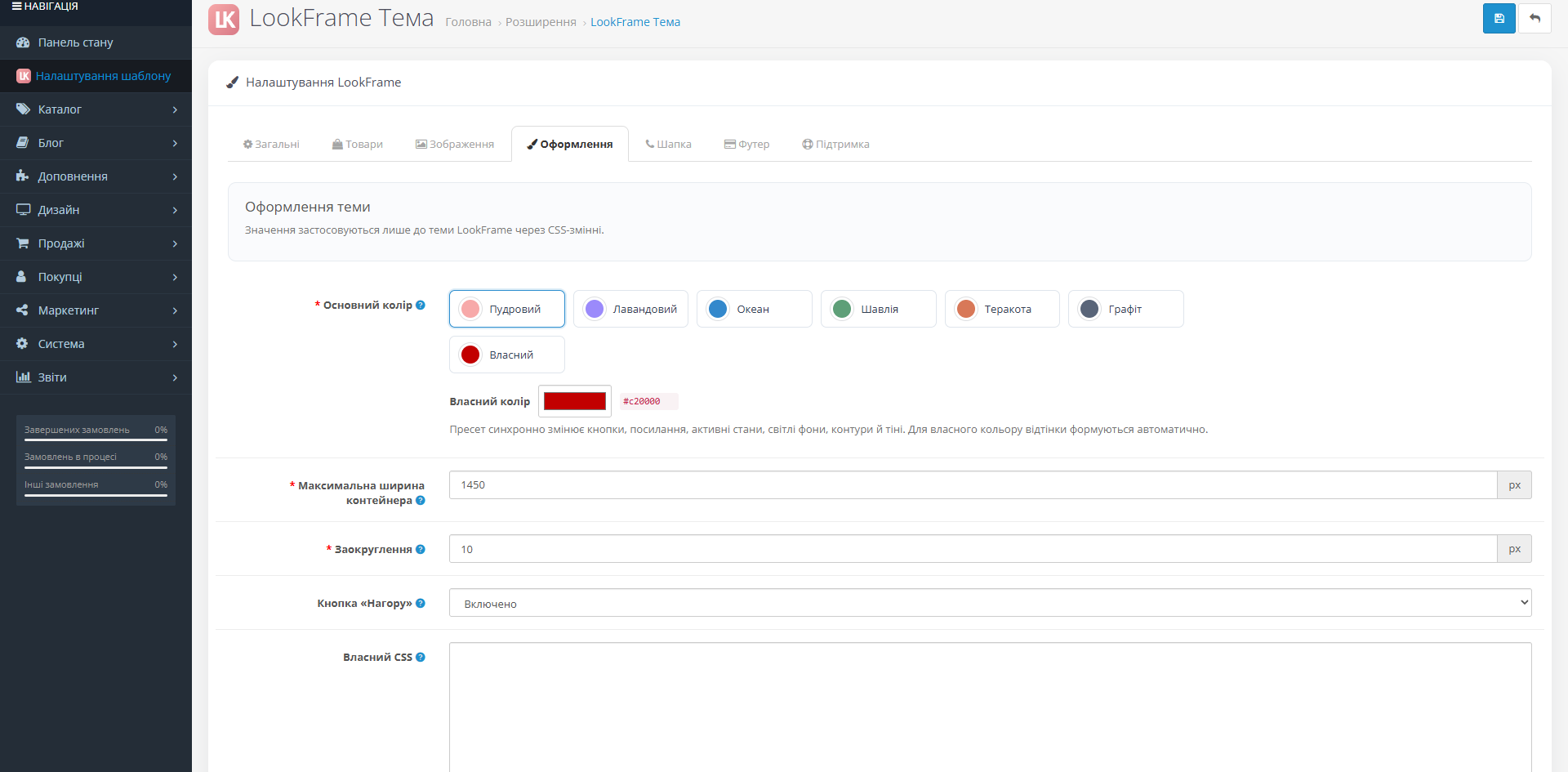Switch to the Шапка tab

(x=668, y=144)
